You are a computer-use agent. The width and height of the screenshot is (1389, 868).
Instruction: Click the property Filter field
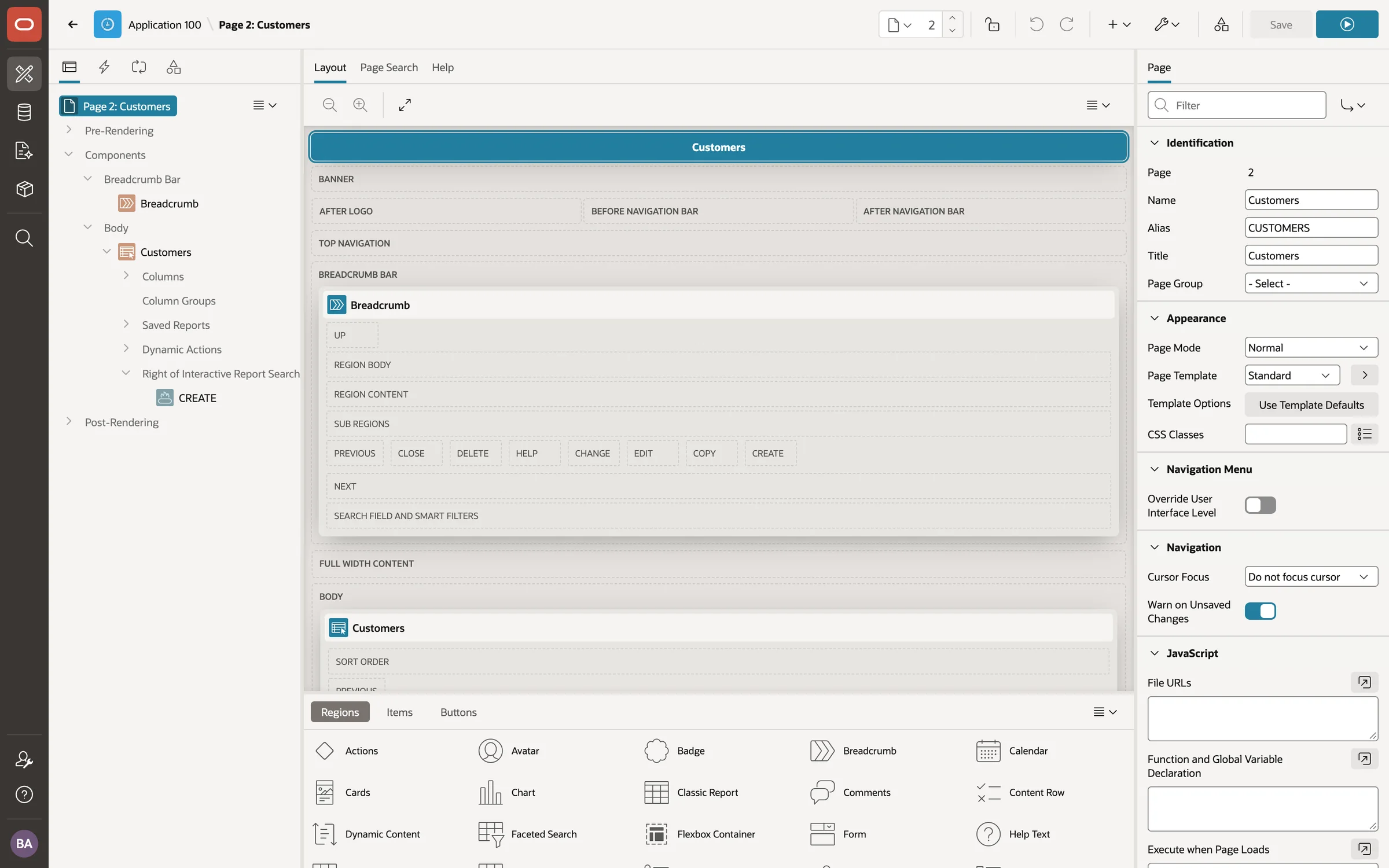coord(1237,105)
